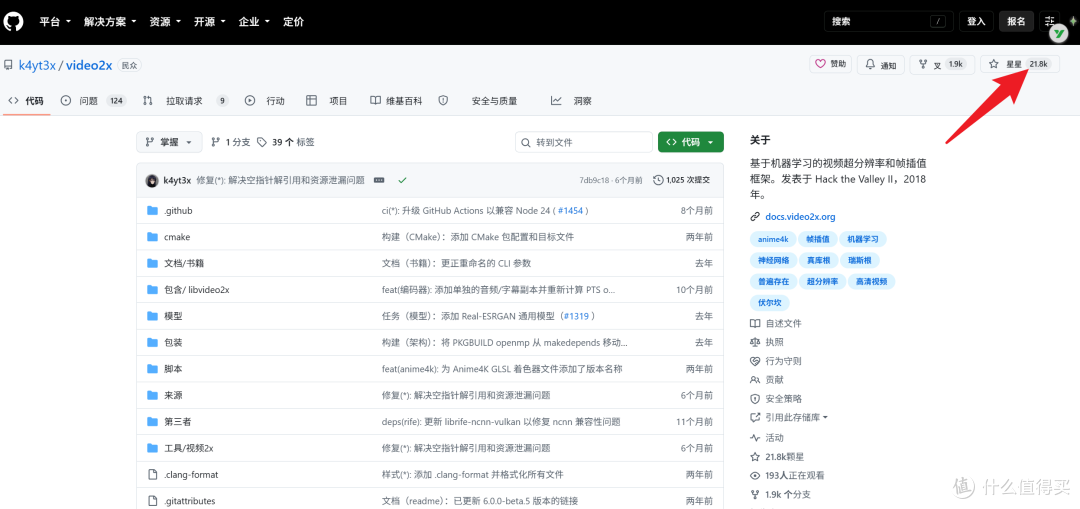Switch to the 代码 tab
Screen dimensions: 1080x509
[x=25, y=101]
